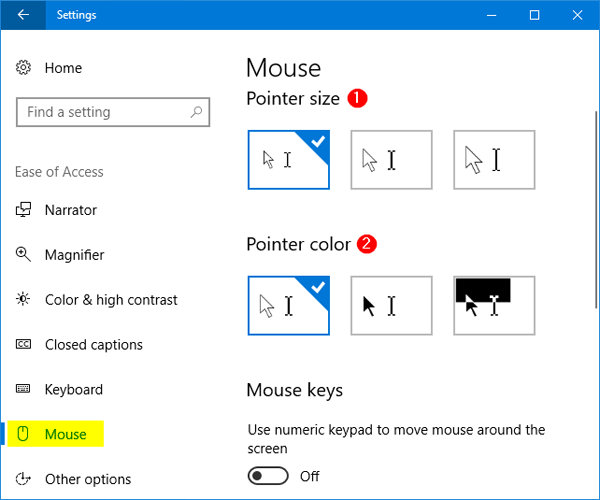Toggle the Mouse keys switch
The image size is (600, 500).
tap(268, 476)
